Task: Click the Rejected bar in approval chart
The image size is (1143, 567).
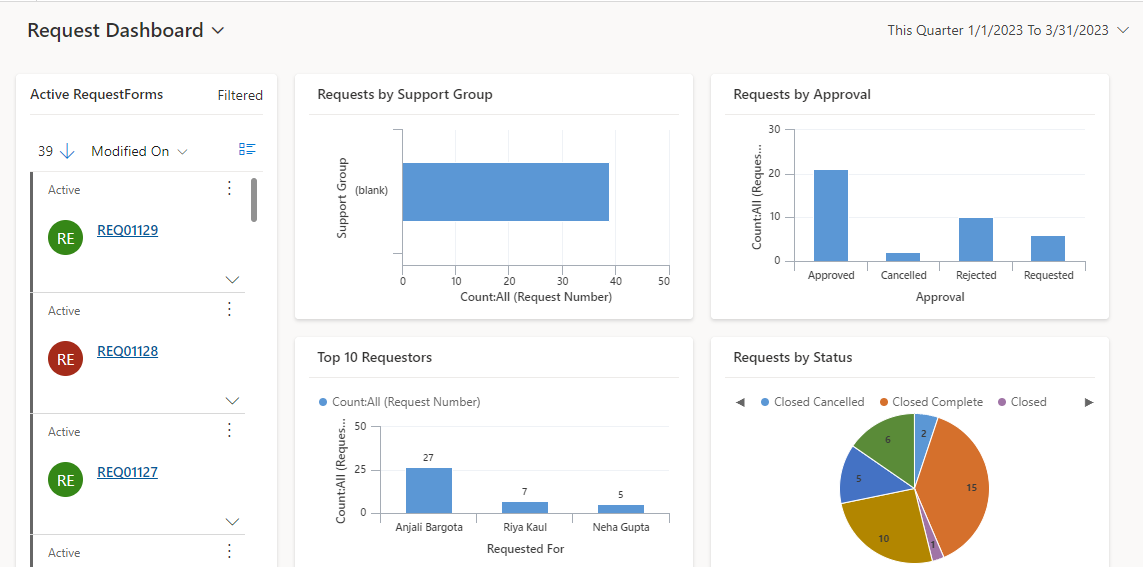Action: click(975, 239)
